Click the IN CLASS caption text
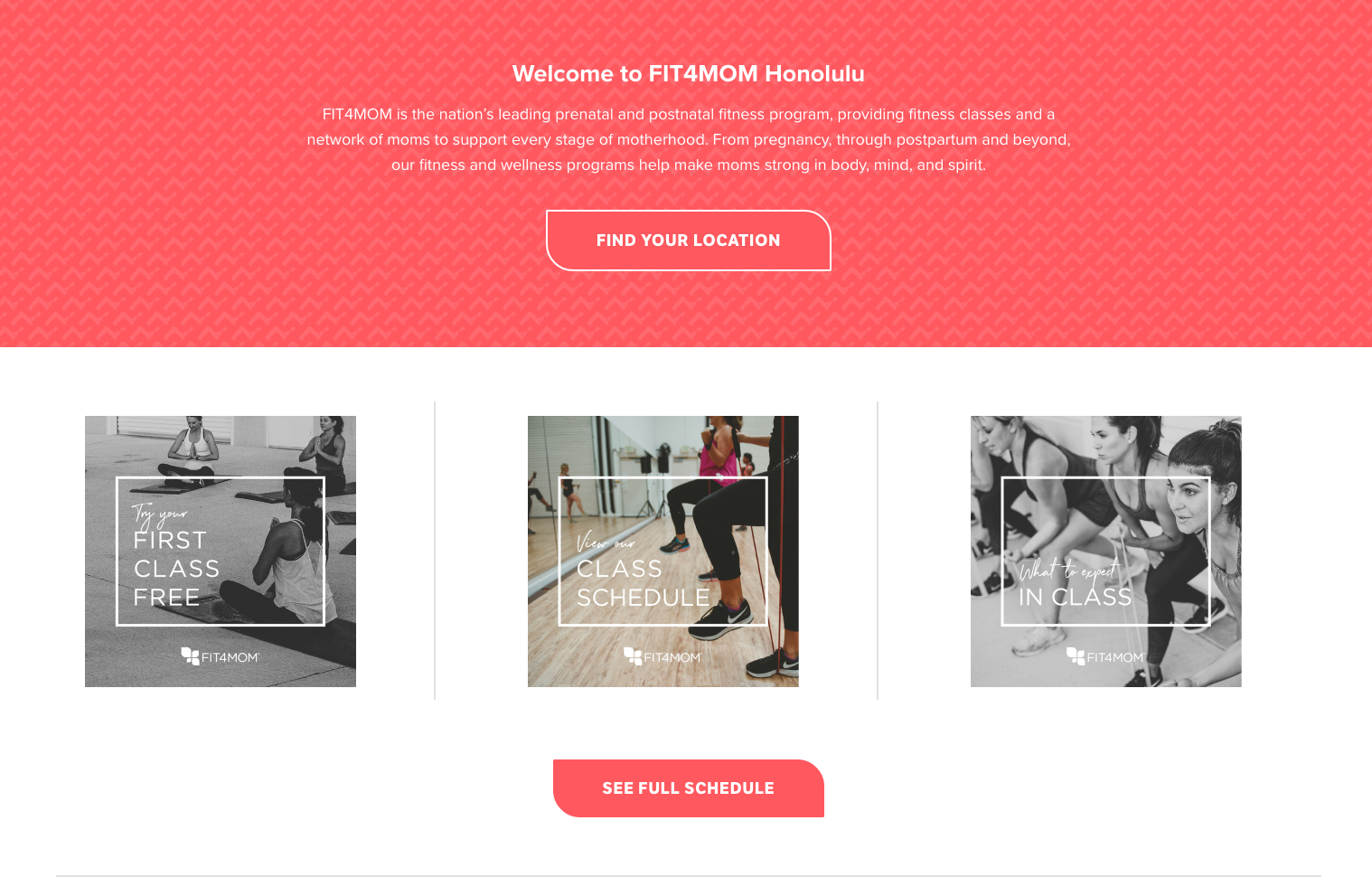Screen dimensions: 1372x877 tap(1075, 597)
